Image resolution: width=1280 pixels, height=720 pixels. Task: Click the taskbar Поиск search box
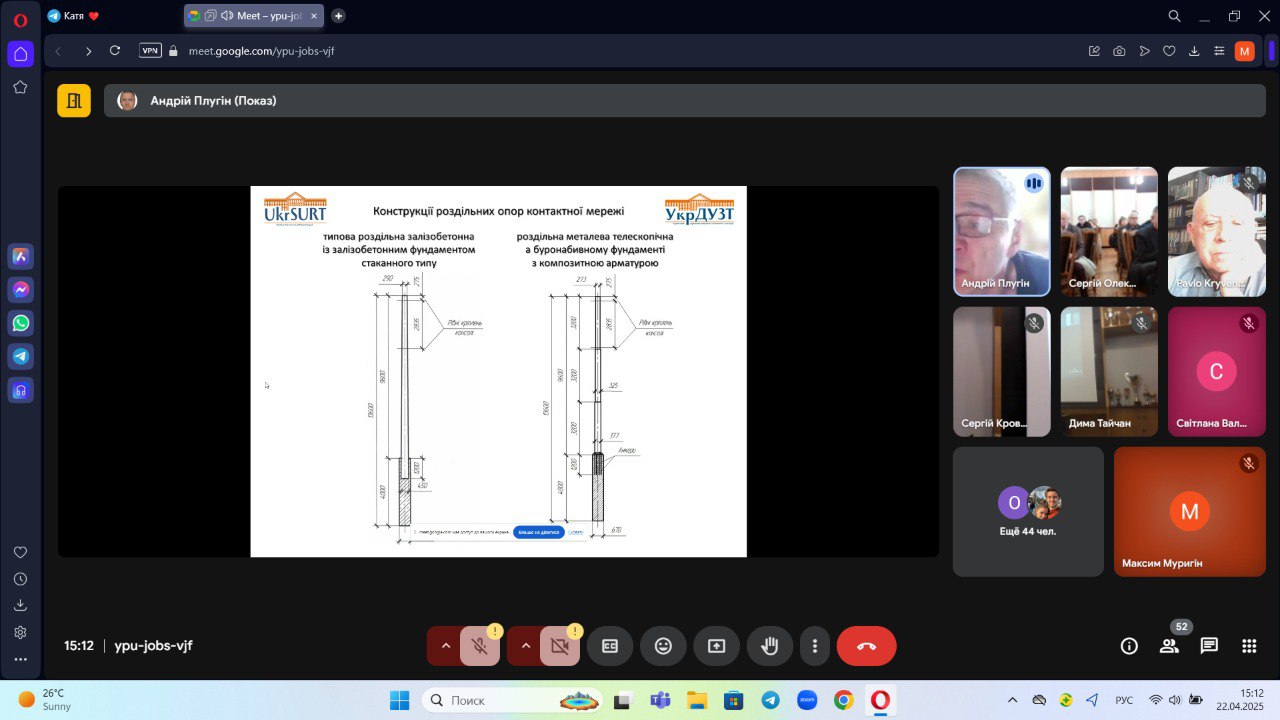(512, 700)
